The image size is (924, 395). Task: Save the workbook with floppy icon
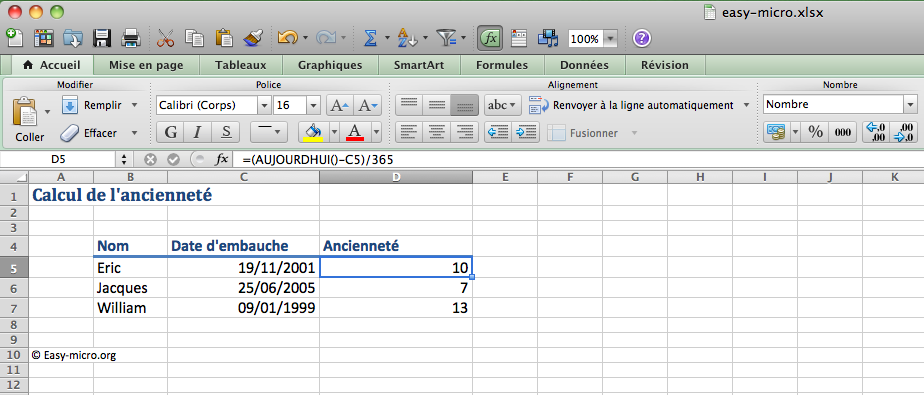pos(103,38)
